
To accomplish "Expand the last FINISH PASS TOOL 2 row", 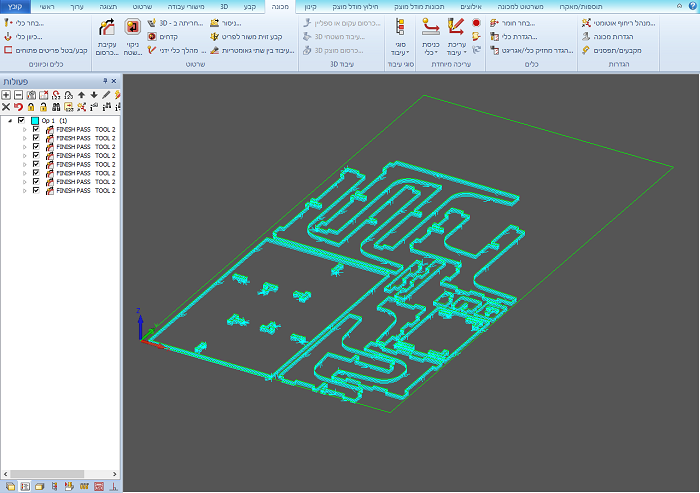I will [x=25, y=191].
